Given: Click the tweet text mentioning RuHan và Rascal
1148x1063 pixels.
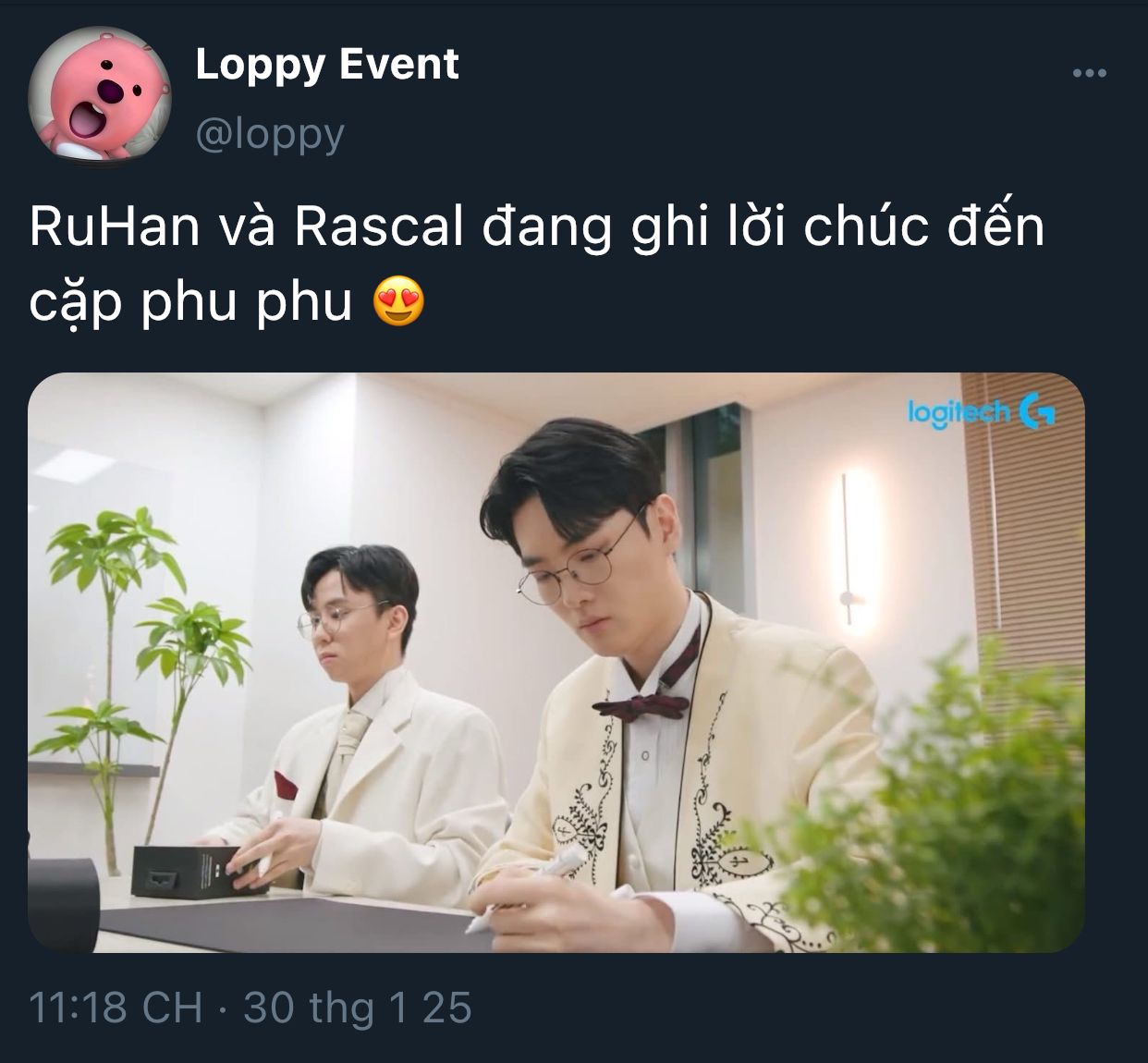Looking at the screenshot, I should tap(536, 263).
